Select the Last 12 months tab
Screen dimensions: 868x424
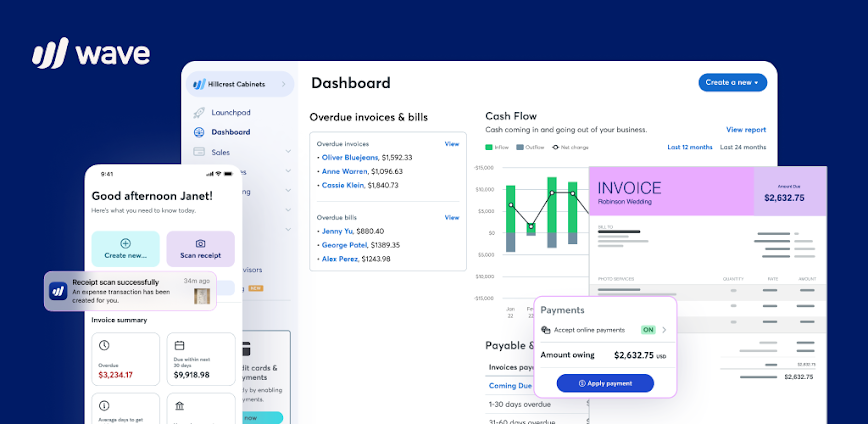pos(690,147)
